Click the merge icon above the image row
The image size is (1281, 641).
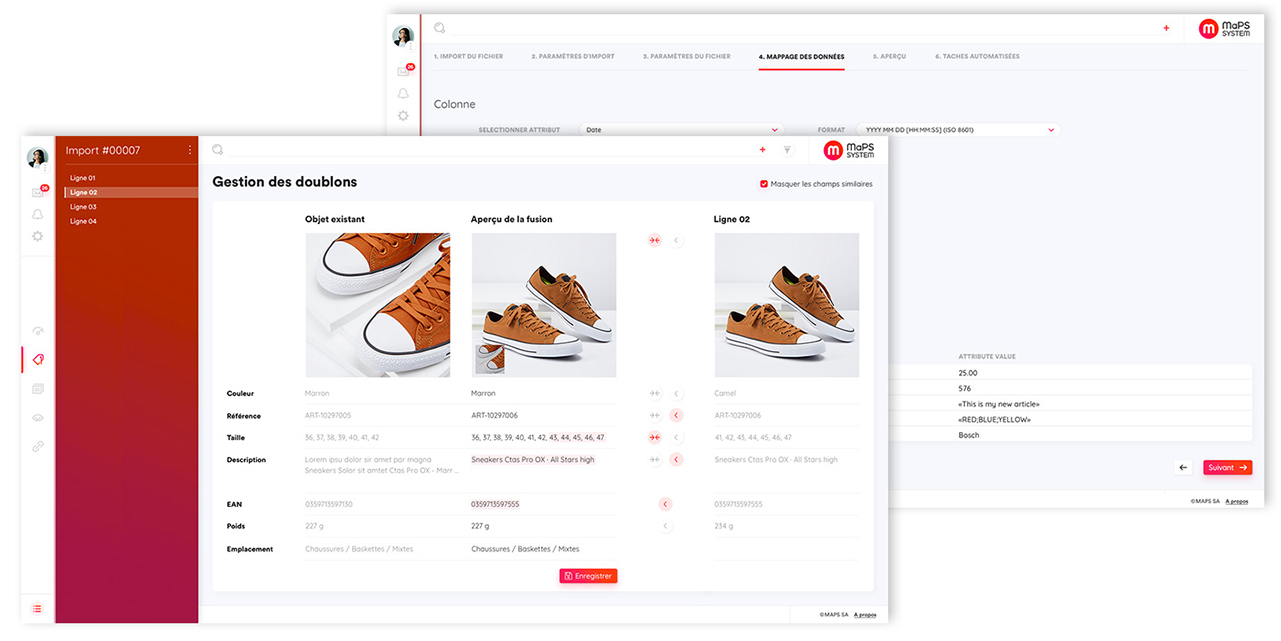(x=655, y=240)
